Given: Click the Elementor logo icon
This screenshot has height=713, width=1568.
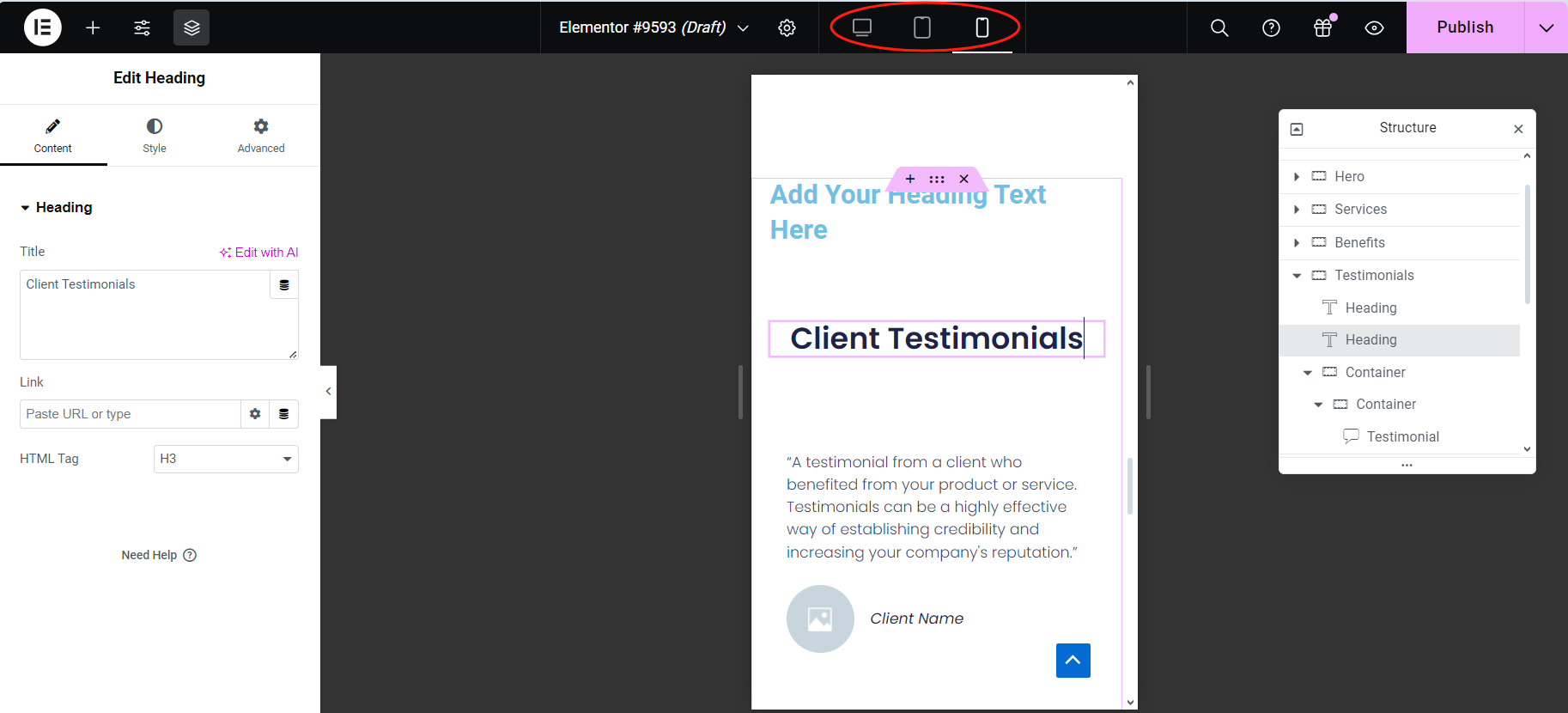Looking at the screenshot, I should point(42,27).
